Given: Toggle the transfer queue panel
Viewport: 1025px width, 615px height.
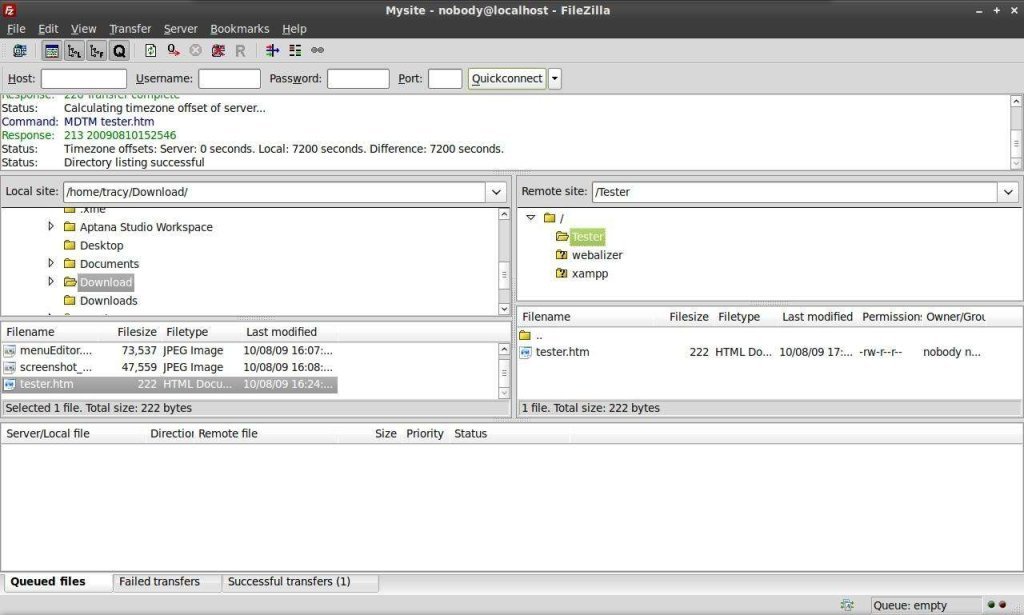Looking at the screenshot, I should click(119, 50).
